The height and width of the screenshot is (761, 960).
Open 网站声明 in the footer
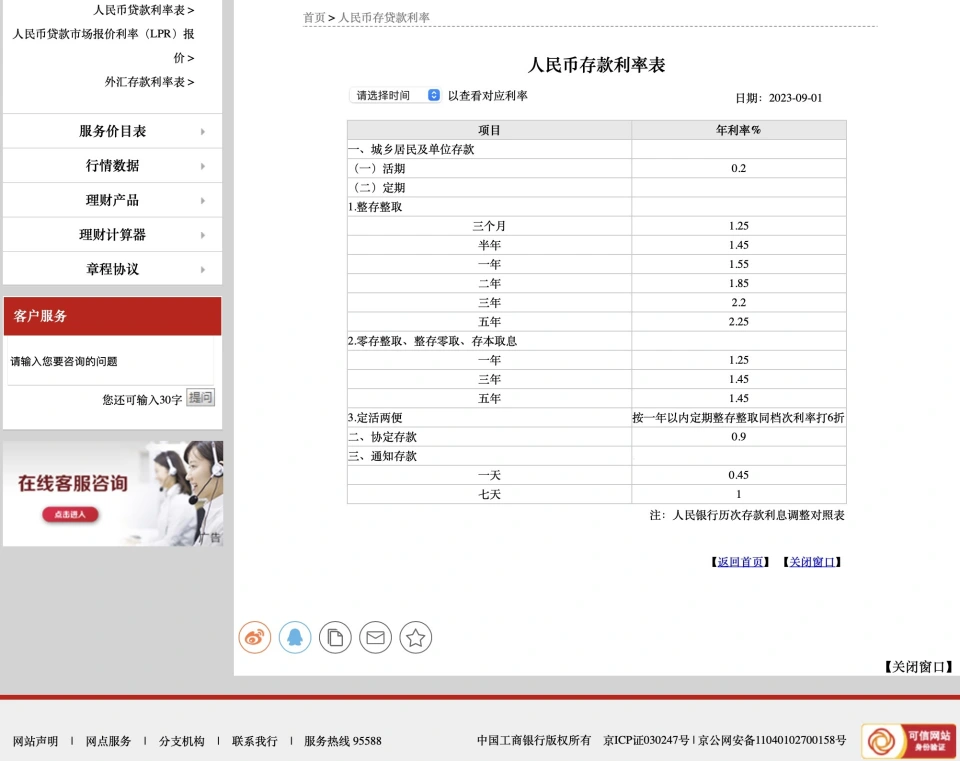[35, 741]
